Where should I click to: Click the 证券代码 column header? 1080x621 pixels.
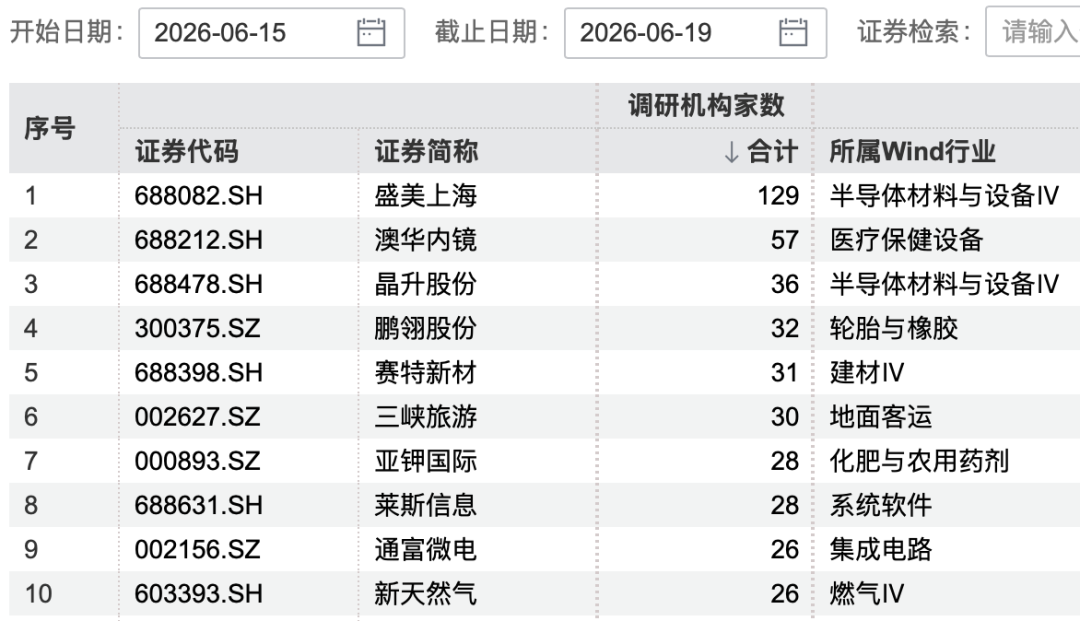tap(187, 151)
